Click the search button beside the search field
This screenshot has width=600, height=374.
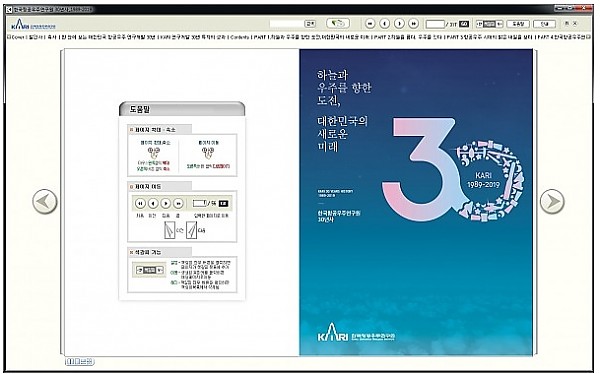(x=310, y=24)
